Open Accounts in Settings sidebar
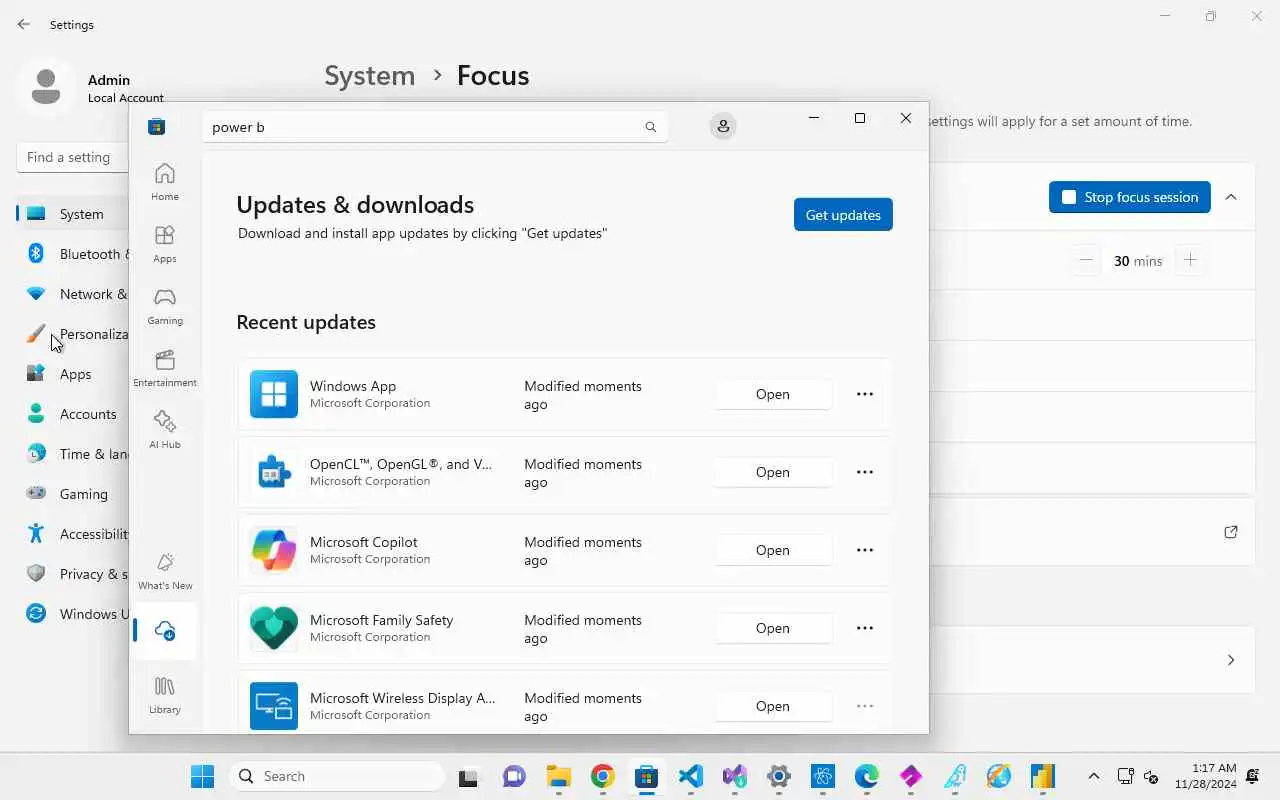 (x=74, y=414)
